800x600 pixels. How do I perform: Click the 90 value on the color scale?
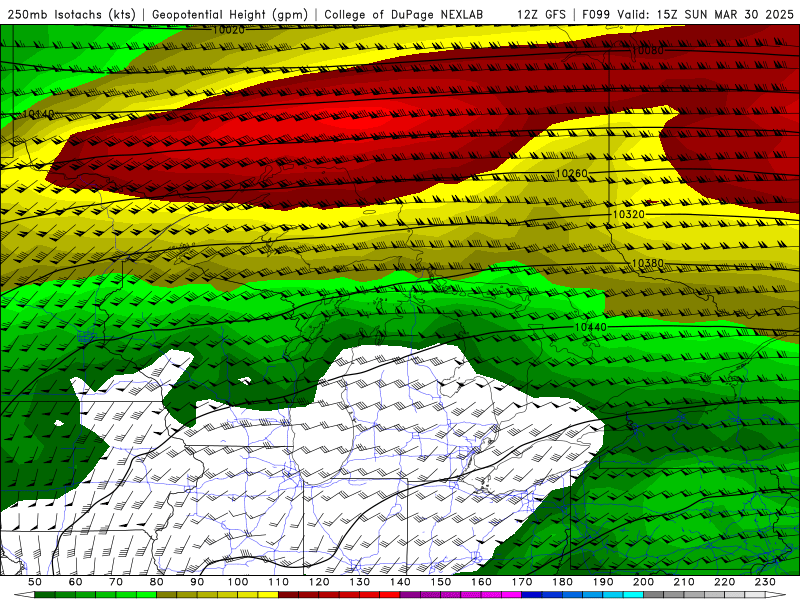tap(197, 582)
